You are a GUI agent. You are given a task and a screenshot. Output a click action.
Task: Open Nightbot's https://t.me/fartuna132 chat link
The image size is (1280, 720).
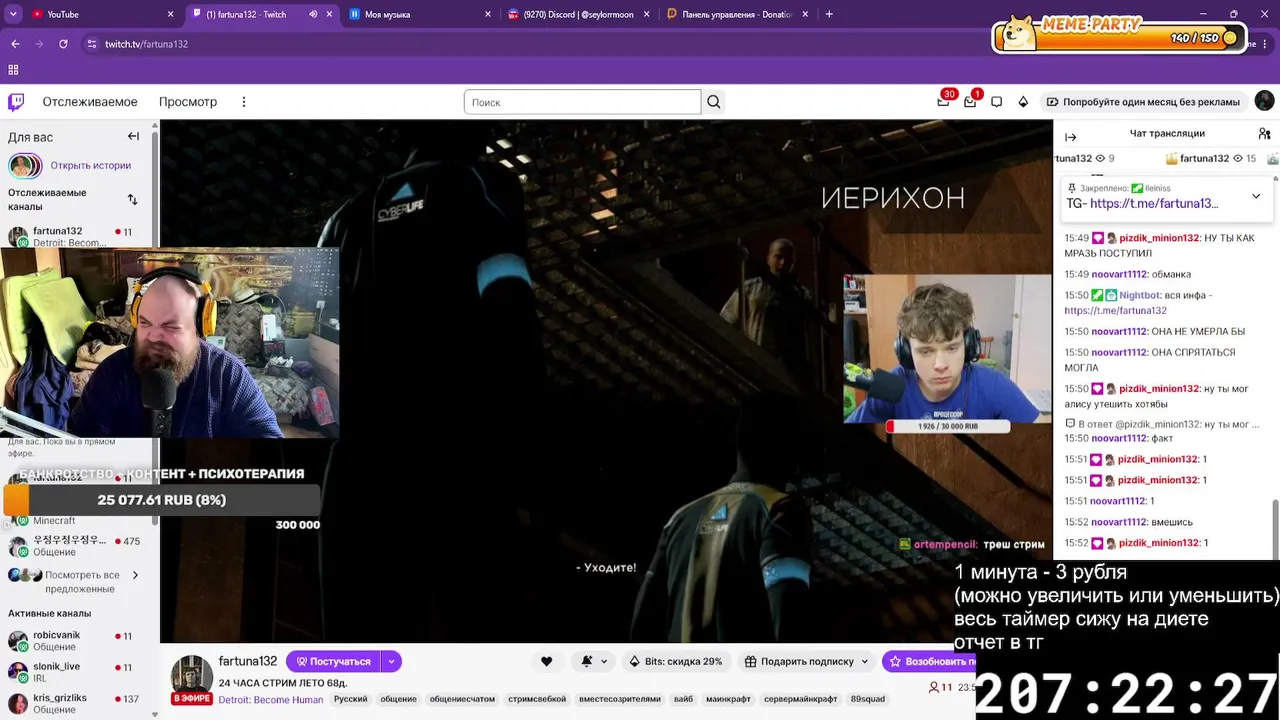click(1115, 311)
